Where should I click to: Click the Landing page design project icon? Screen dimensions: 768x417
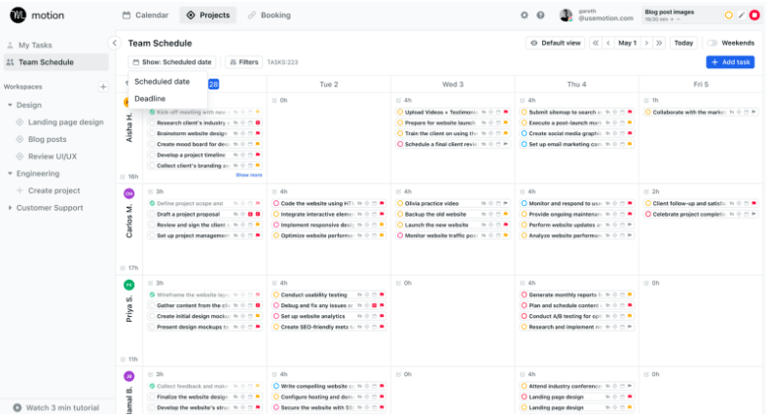click(x=20, y=122)
